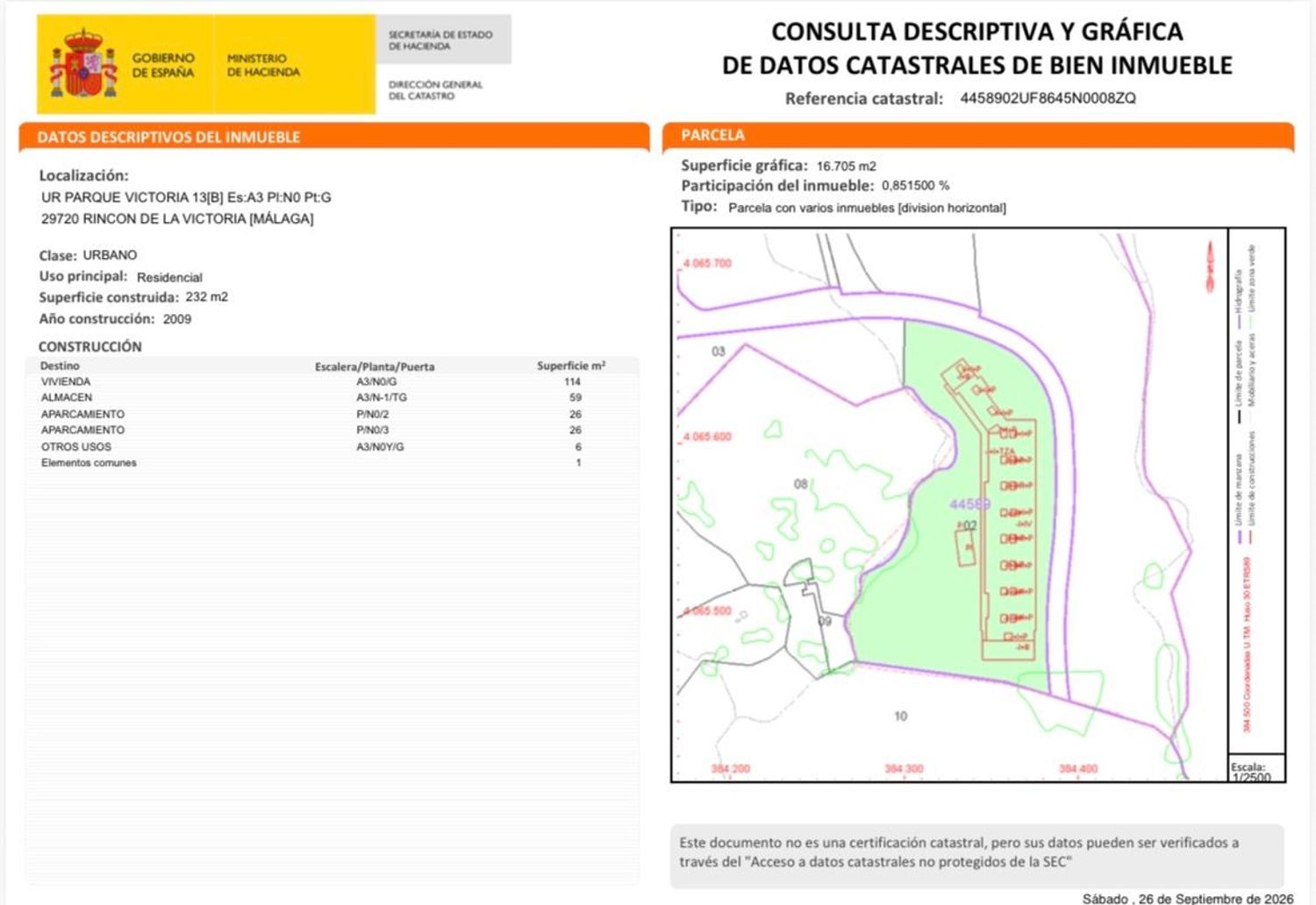The width and height of the screenshot is (1316, 905).
Task: Select address line UR PARQUE VICTORIA 13[B]
Action: 186,197
